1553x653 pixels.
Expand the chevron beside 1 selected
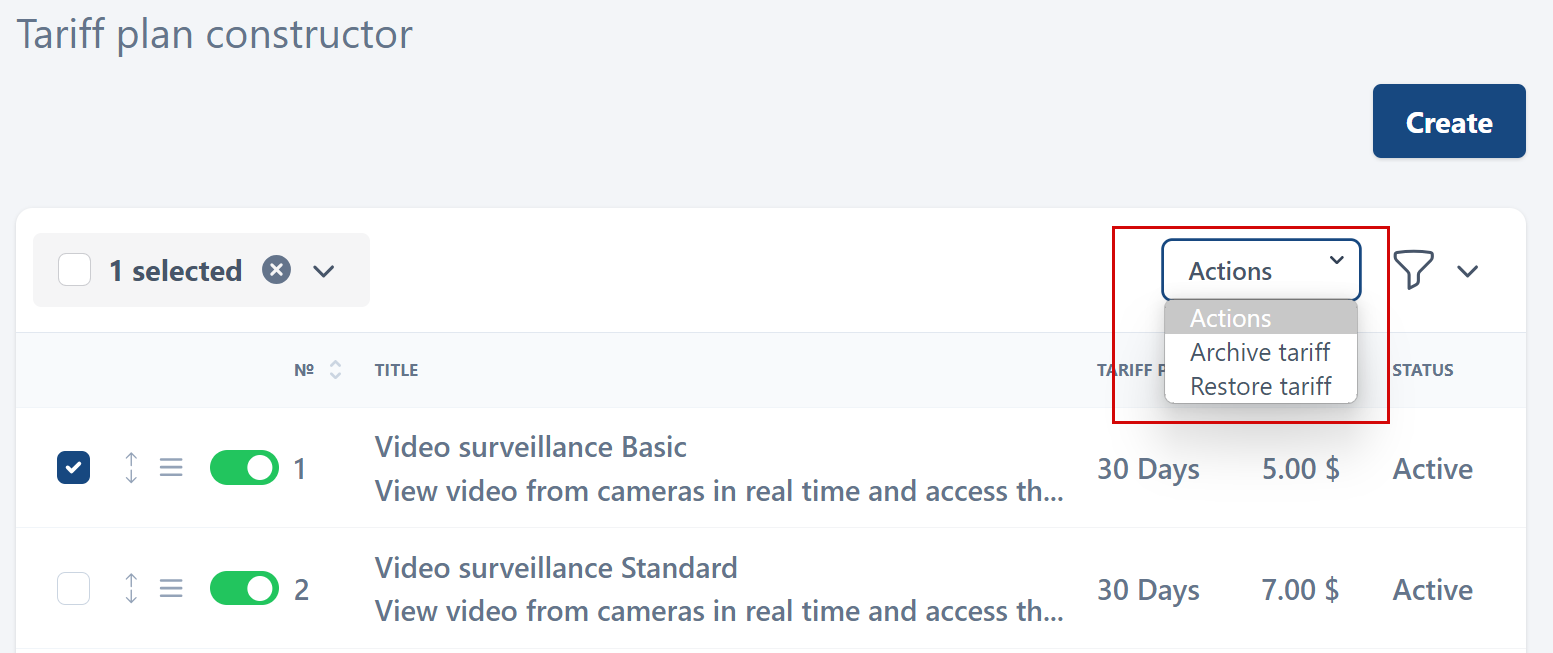[x=322, y=270]
